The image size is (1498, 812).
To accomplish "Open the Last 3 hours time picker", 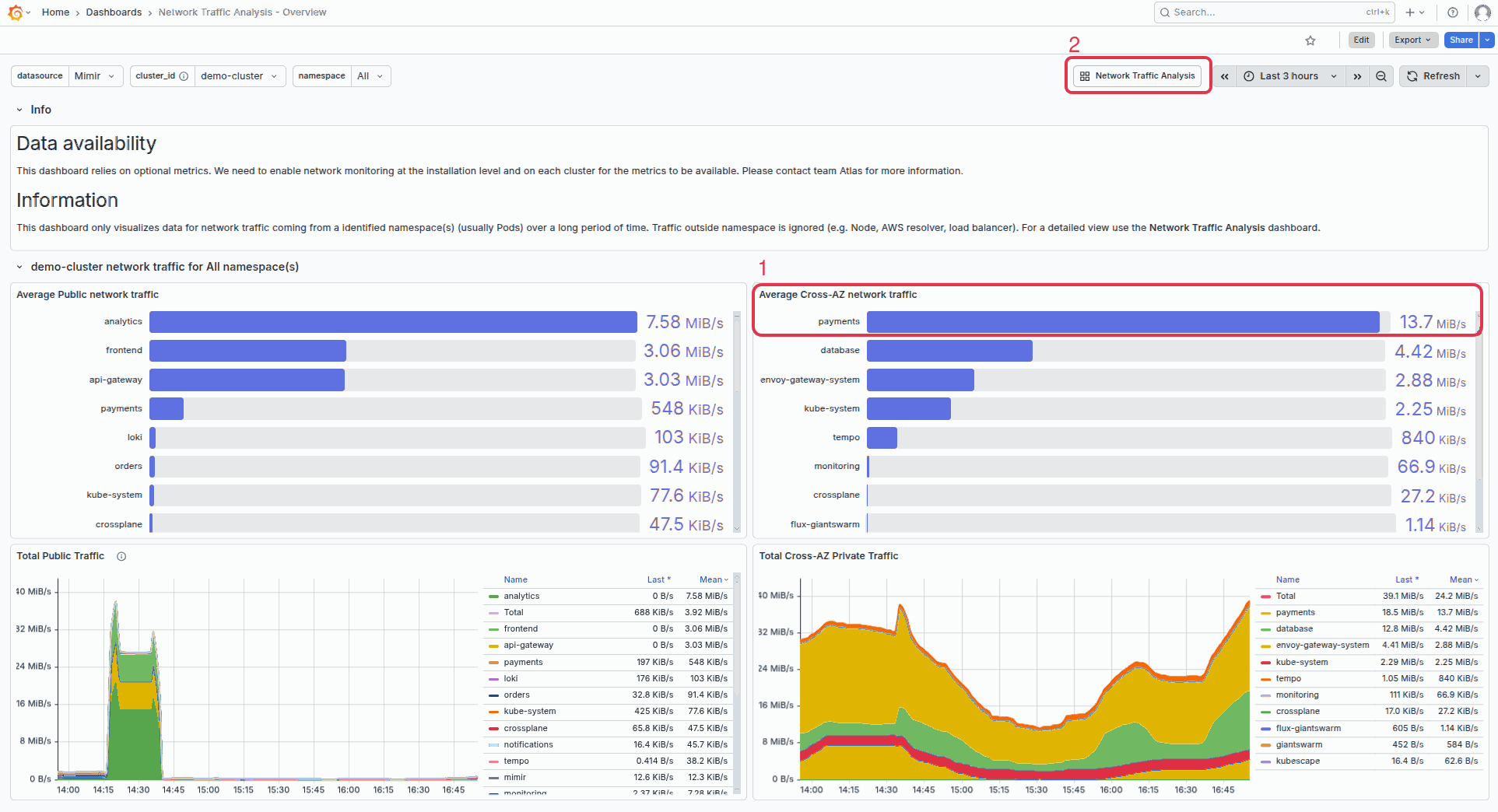I will (x=1288, y=75).
